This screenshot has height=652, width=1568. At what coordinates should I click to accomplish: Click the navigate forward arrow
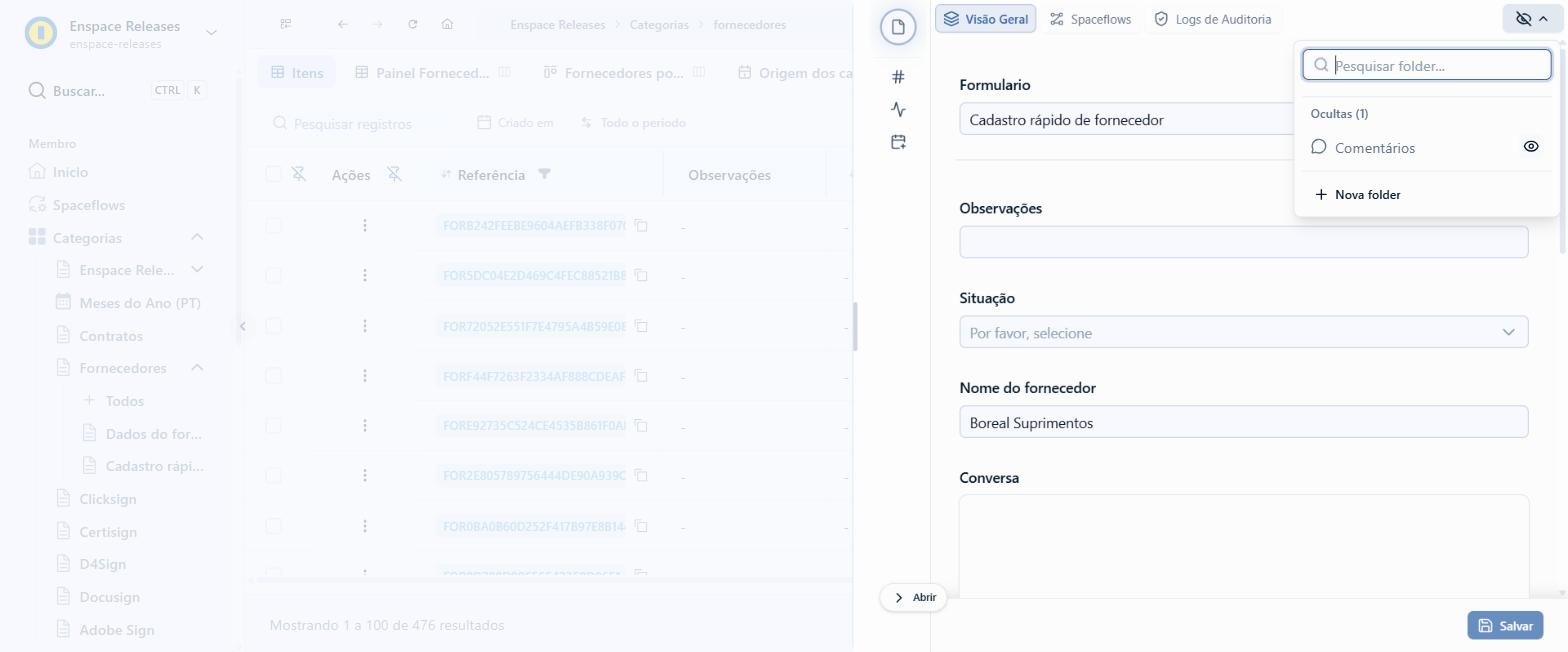point(377,24)
